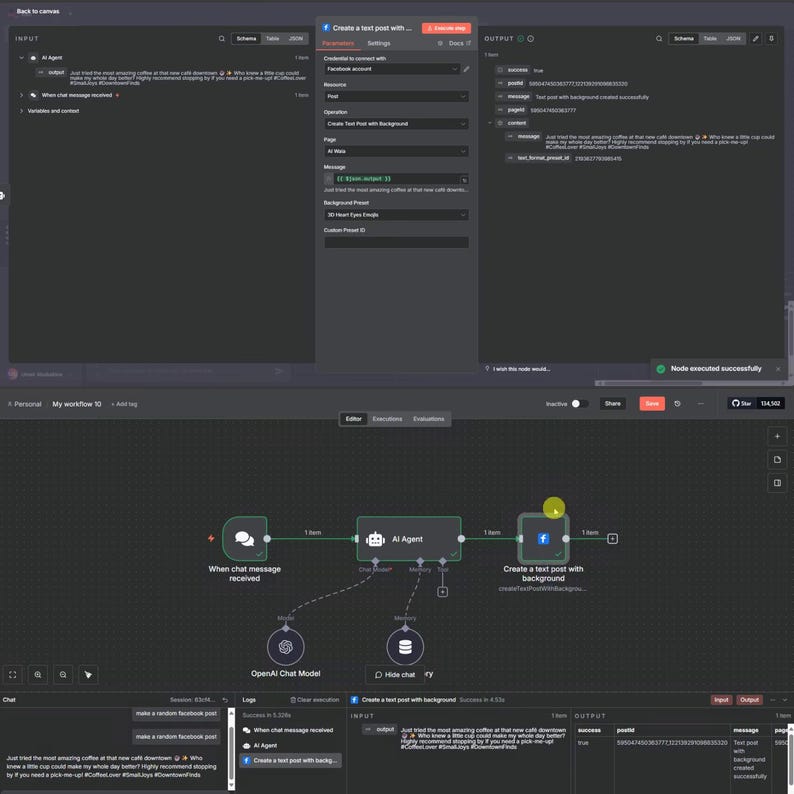The image size is (794, 794).
Task: Expand Variables and context
Action: pos(21,111)
